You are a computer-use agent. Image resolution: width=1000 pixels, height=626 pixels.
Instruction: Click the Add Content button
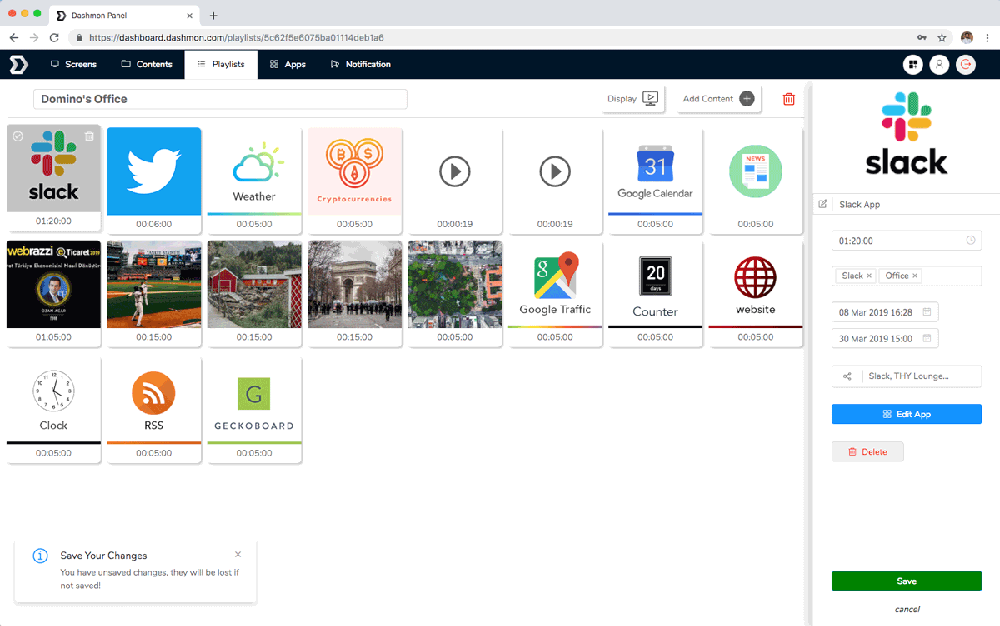pyautogui.click(x=719, y=99)
